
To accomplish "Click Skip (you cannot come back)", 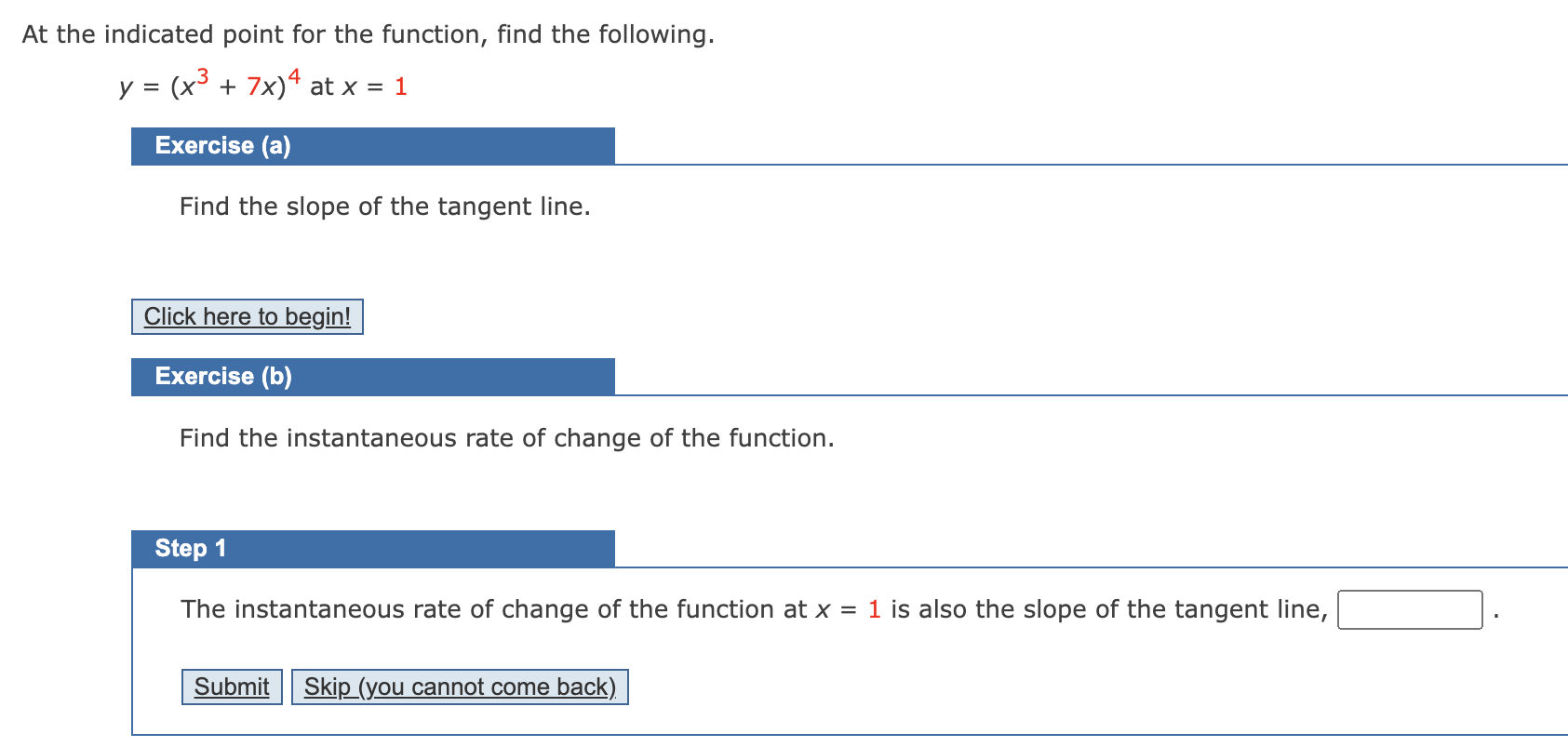I will coord(460,687).
